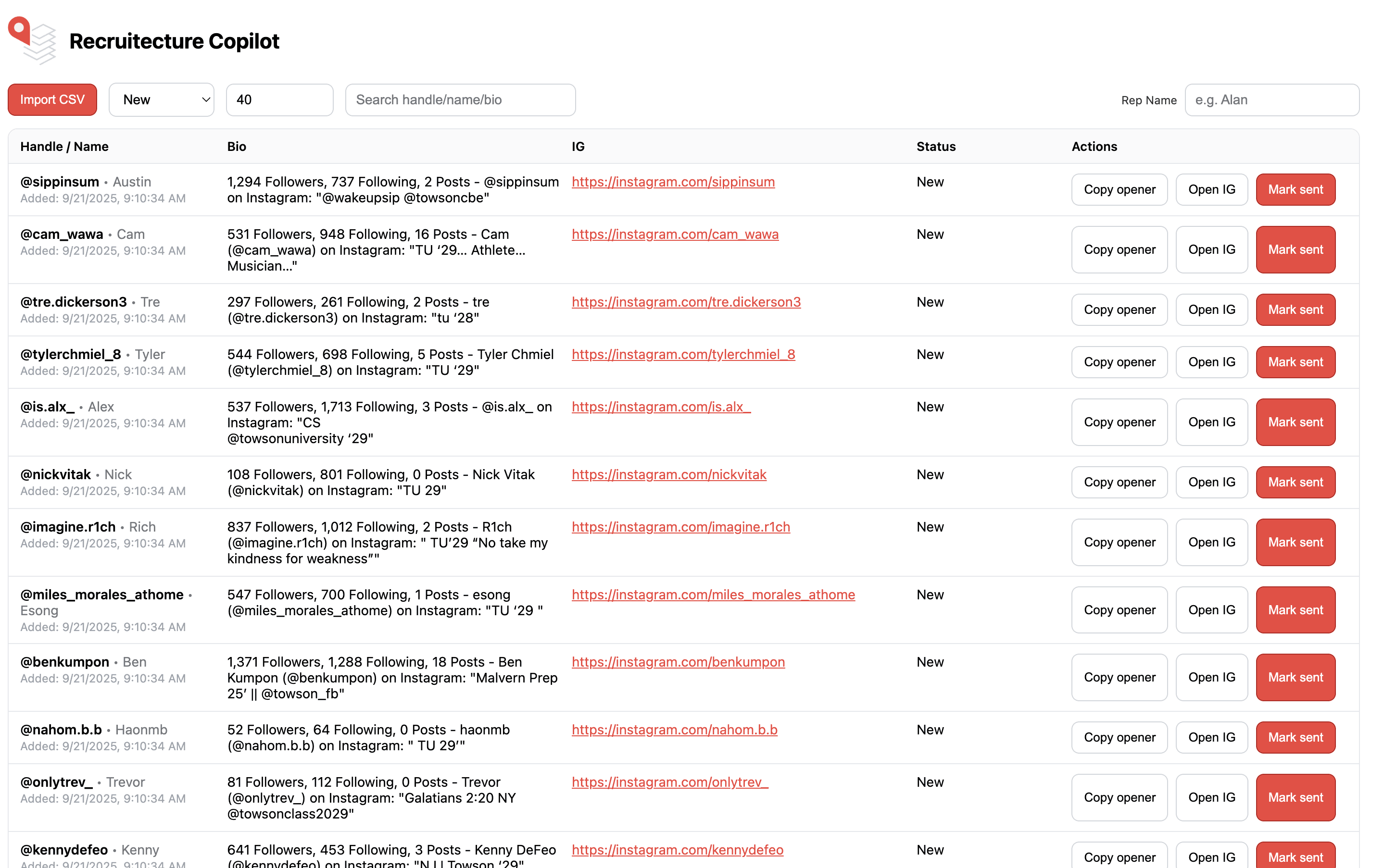Copy opener for @tylerchmiel_8
Image resolution: width=1384 pixels, height=868 pixels.
pyautogui.click(x=1119, y=362)
